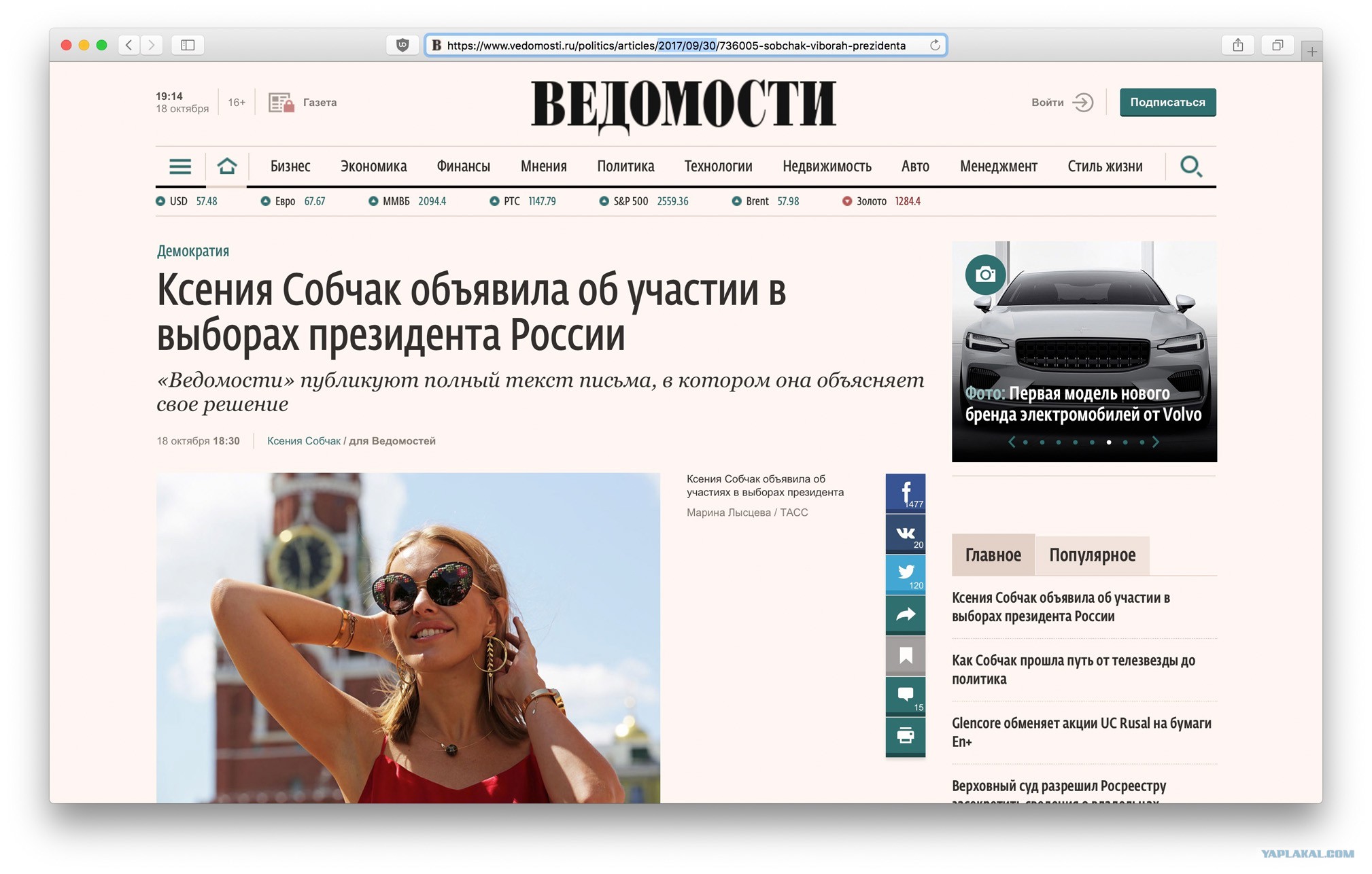Viewport: 1372px width, 874px height.
Task: Open the Стиль жизни section
Action: pyautogui.click(x=1105, y=167)
